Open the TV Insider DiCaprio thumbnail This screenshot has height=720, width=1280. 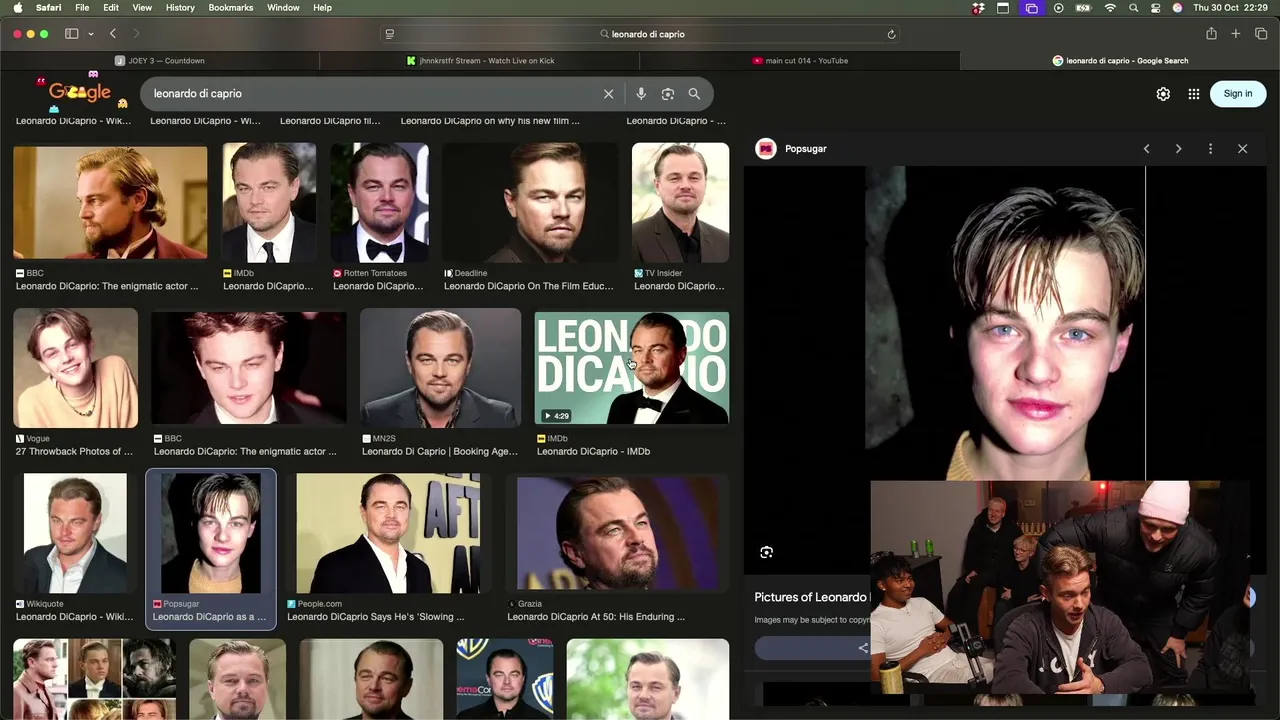point(680,203)
